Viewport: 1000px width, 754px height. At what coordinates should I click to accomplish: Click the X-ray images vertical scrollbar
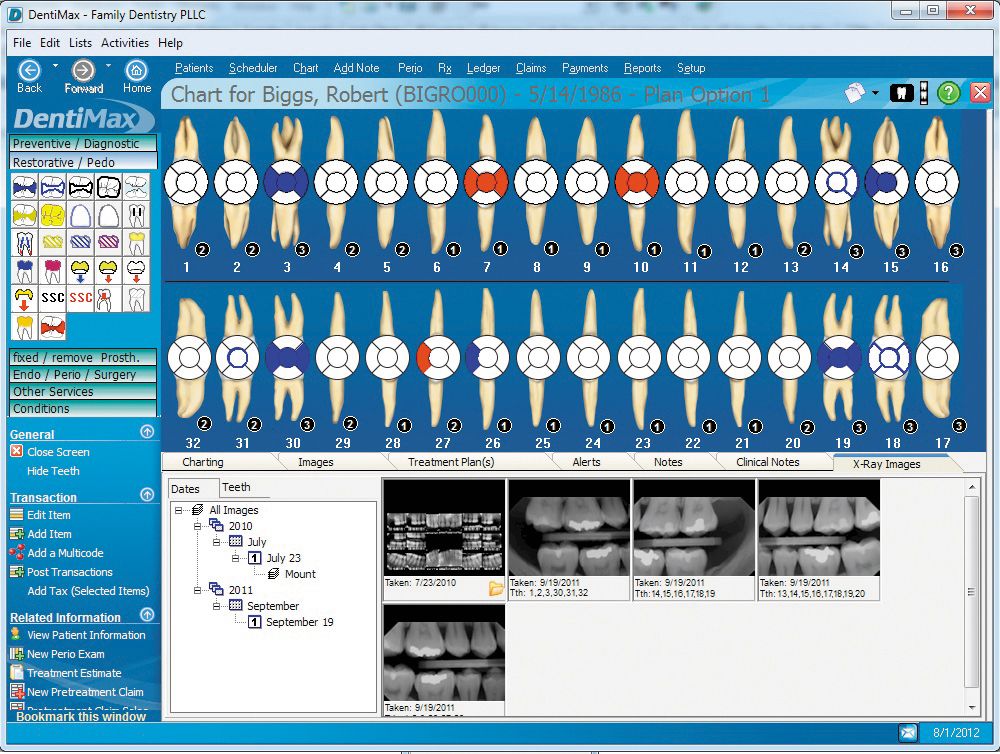click(x=972, y=590)
